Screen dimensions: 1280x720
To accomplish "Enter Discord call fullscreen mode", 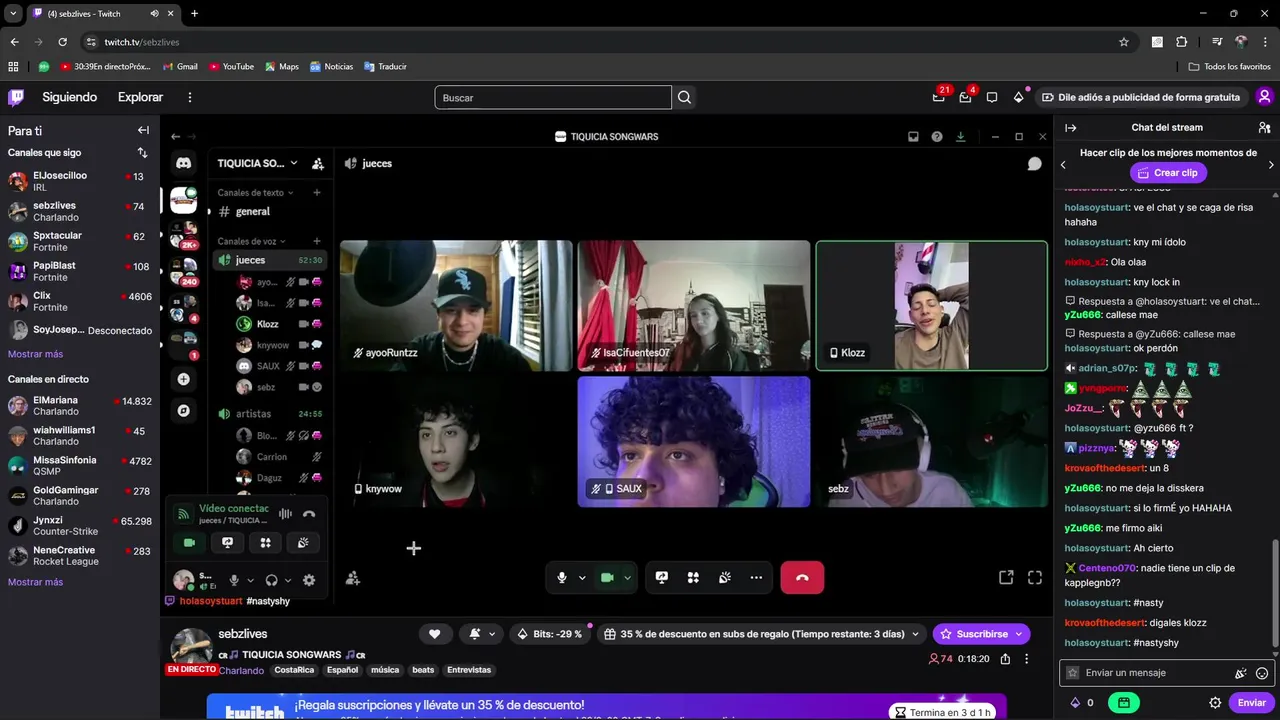I will tap(1035, 577).
